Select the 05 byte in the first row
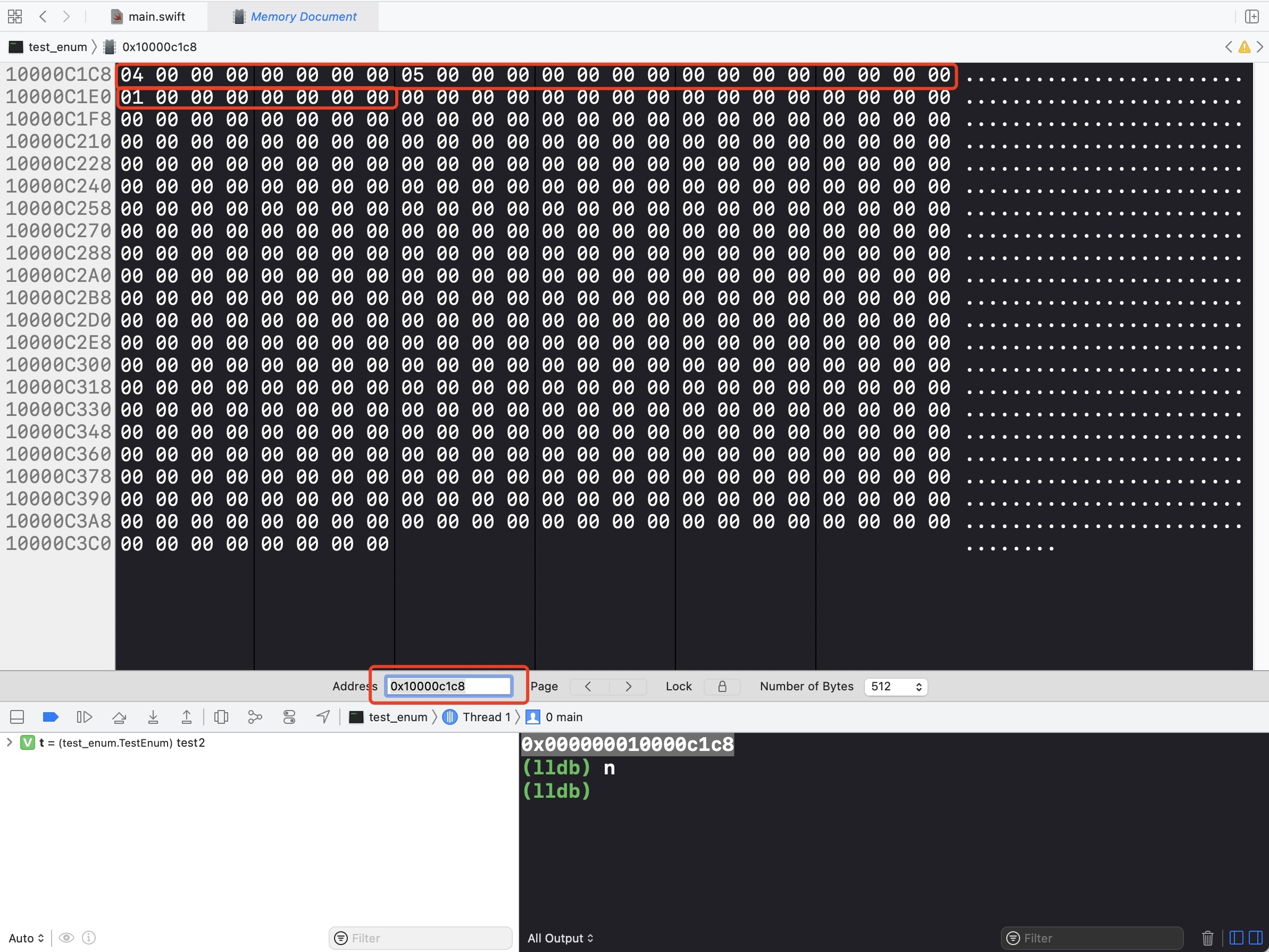The image size is (1269, 952). point(413,74)
